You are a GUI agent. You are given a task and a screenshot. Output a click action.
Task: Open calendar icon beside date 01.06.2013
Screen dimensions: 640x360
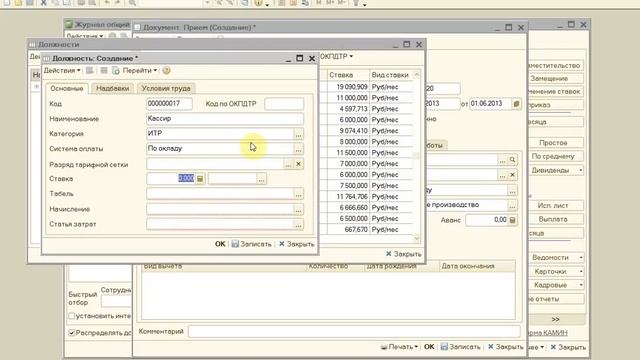tap(516, 104)
